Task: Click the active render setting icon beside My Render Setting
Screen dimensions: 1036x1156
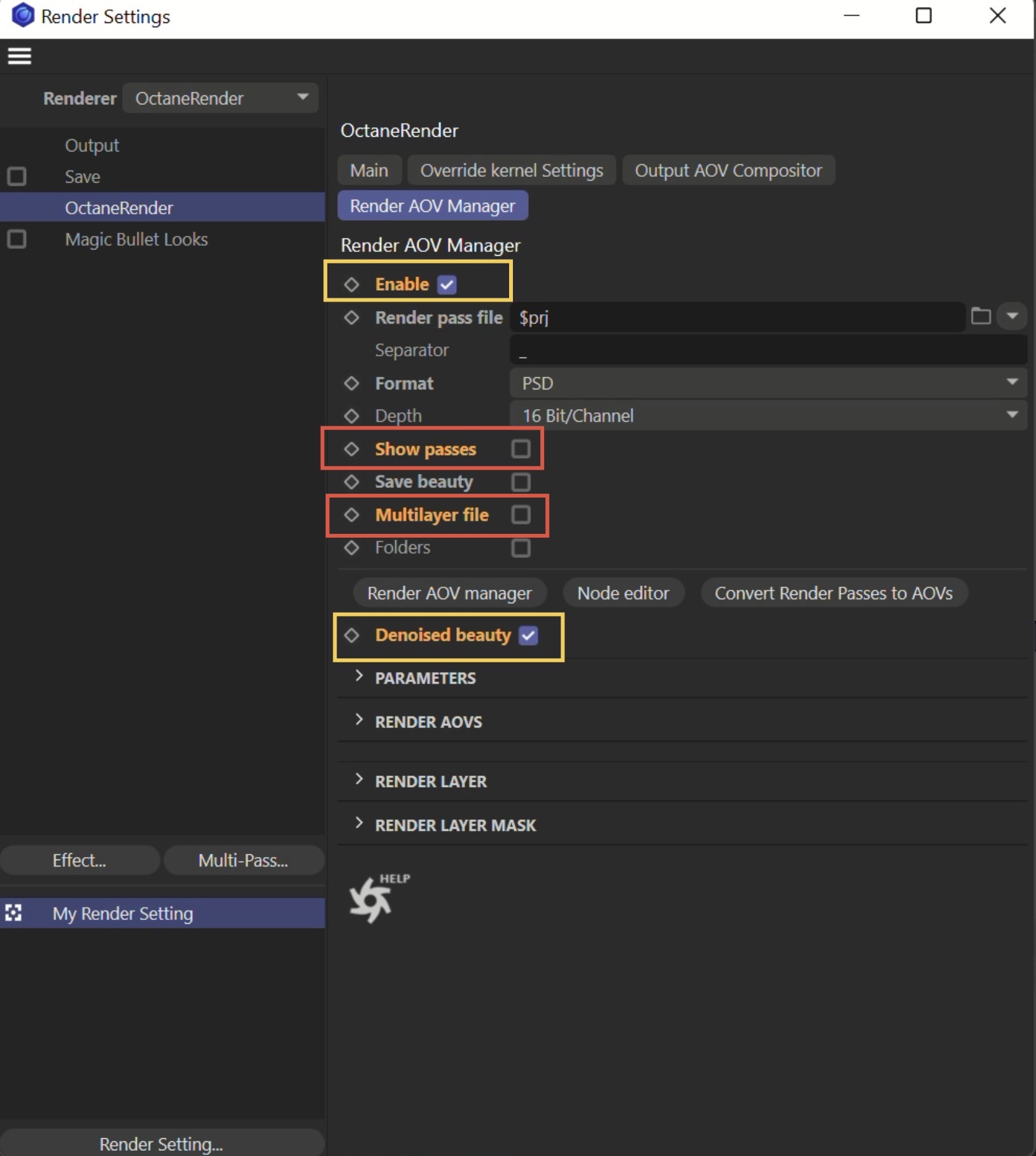Action: 13,913
